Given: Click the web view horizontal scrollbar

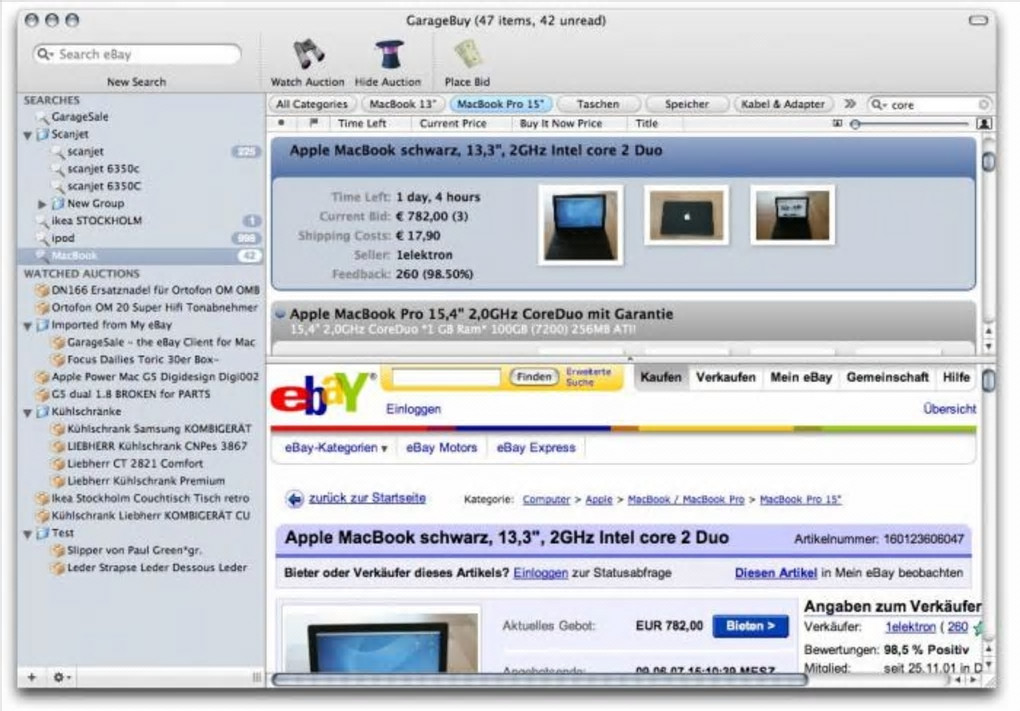Looking at the screenshot, I should coord(540,680).
